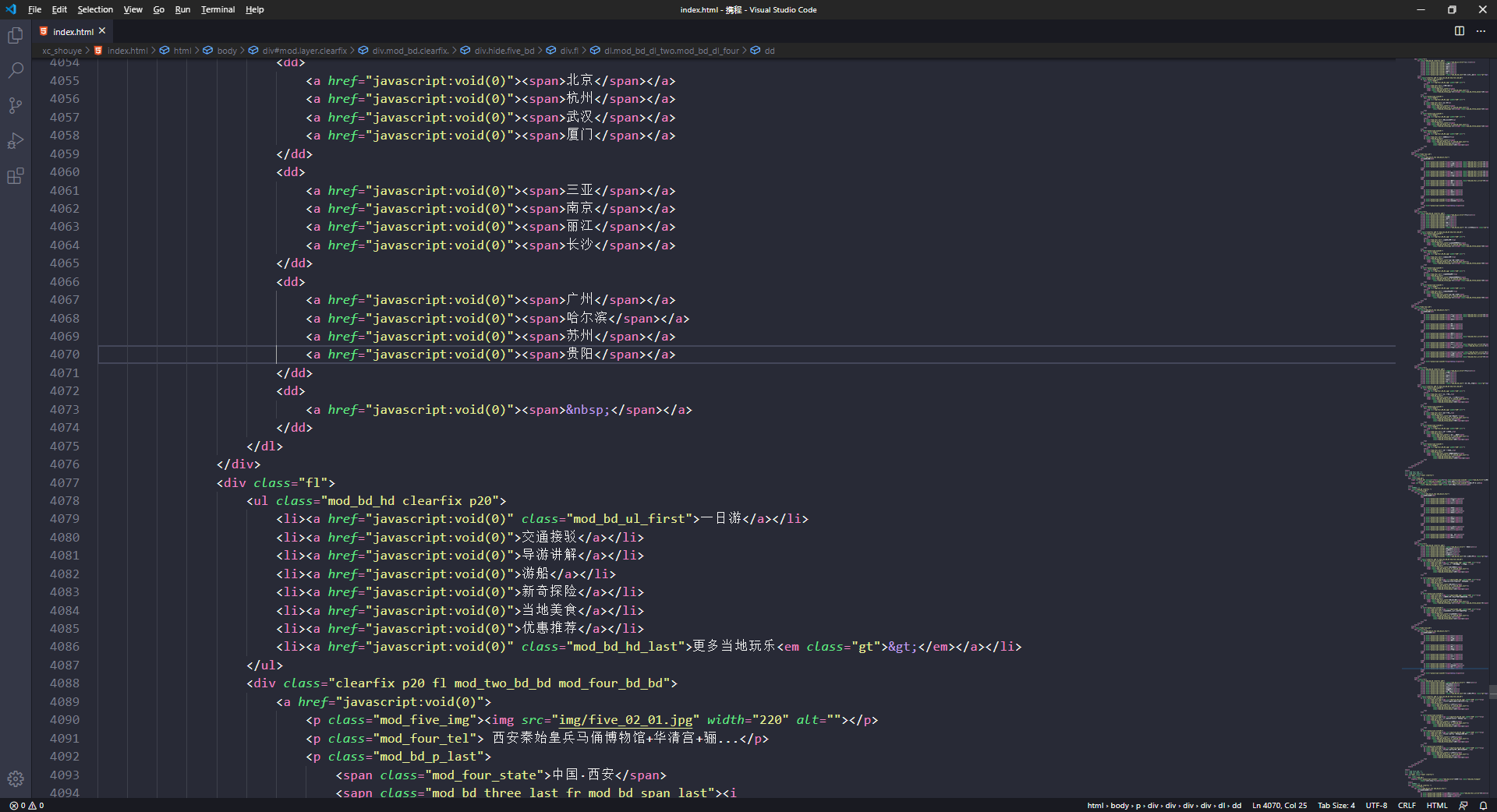Change the UTF-8 encoding

pos(1376,806)
